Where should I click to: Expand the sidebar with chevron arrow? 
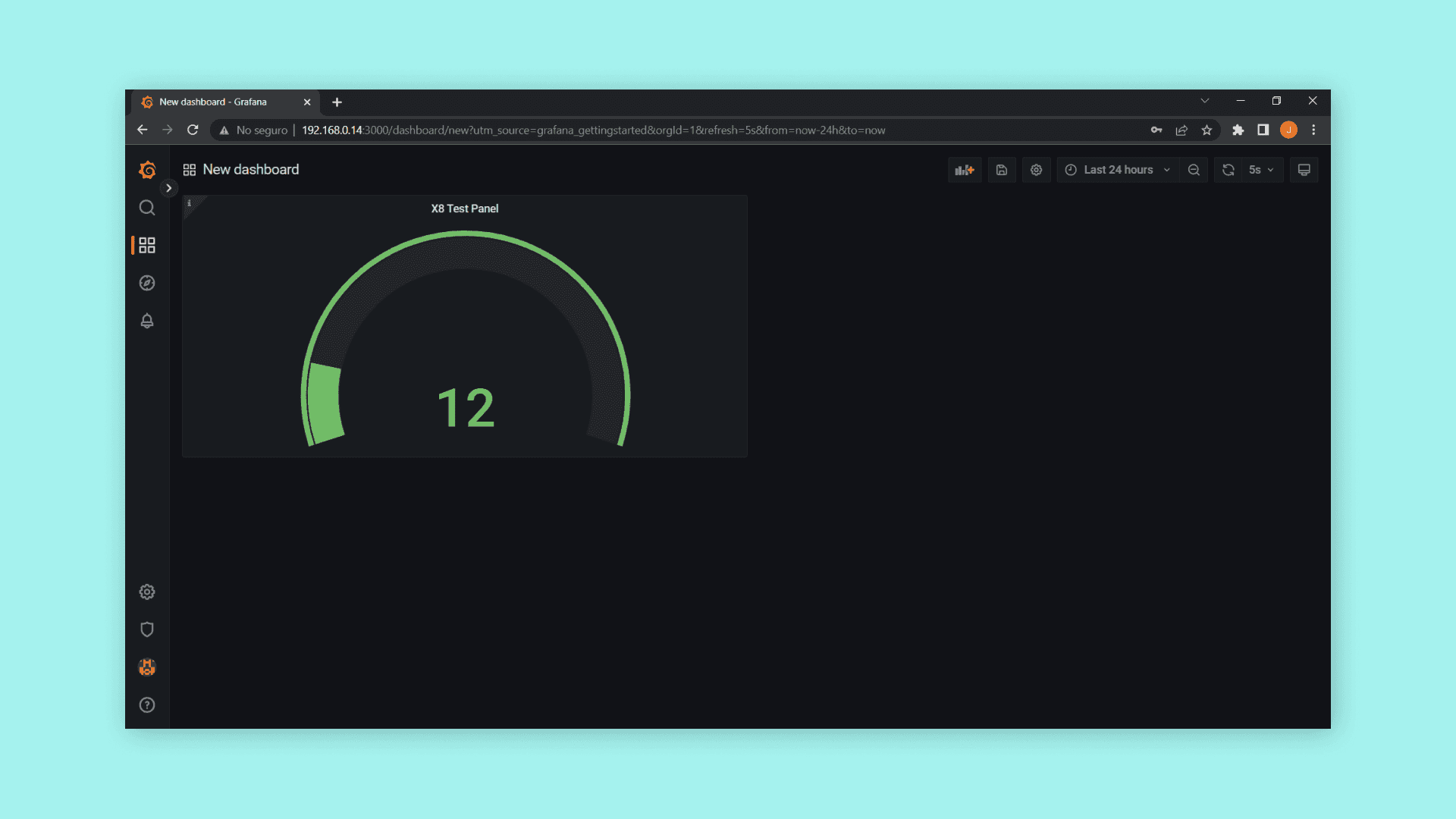coord(168,188)
